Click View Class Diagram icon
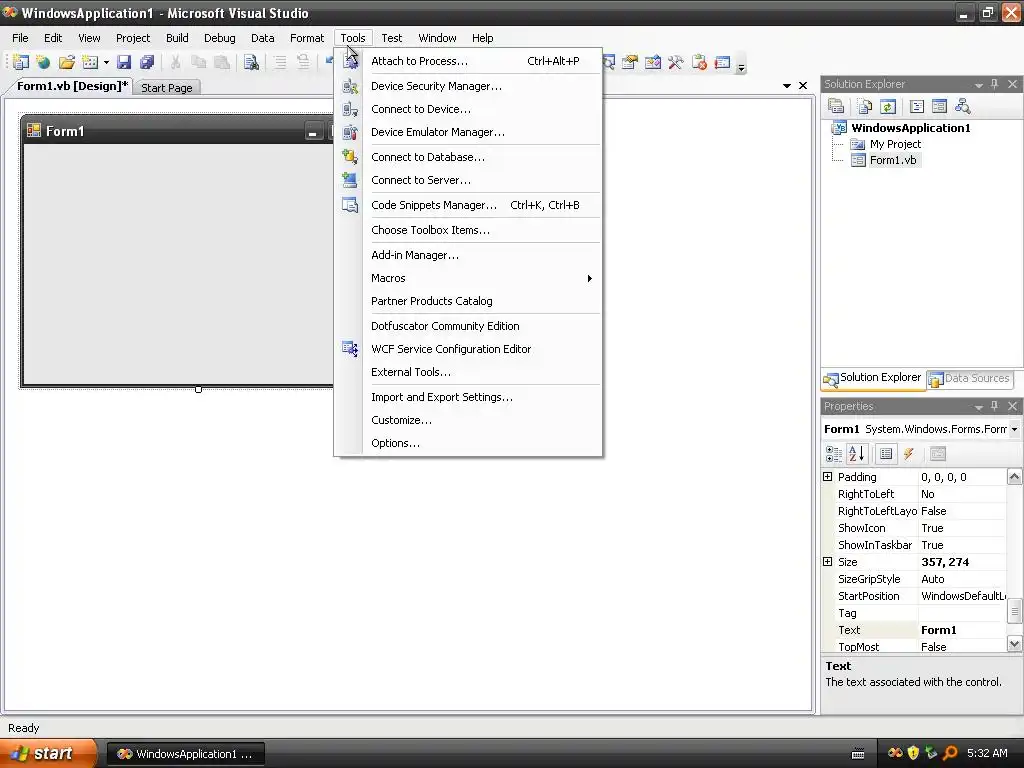This screenshot has width=1024, height=768. [963, 106]
